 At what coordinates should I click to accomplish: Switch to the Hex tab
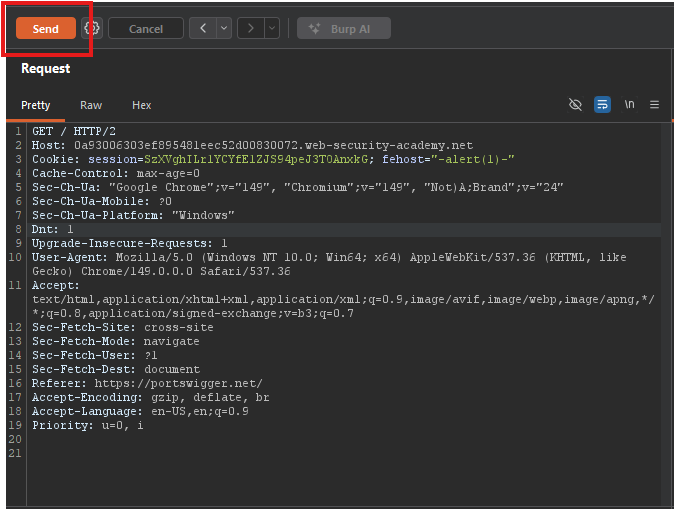point(141,105)
